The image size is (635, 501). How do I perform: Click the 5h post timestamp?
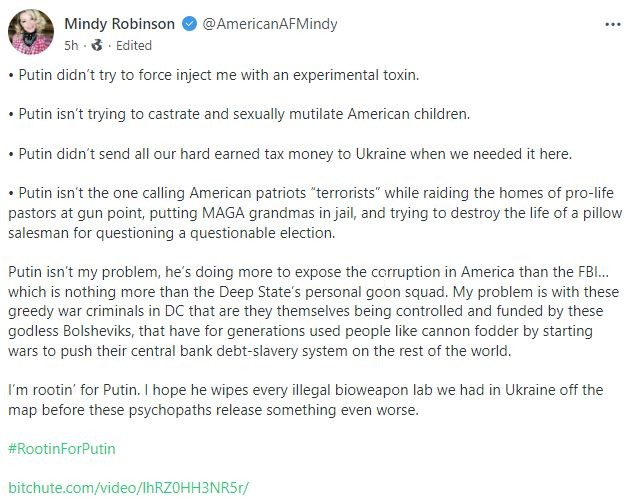71,45
